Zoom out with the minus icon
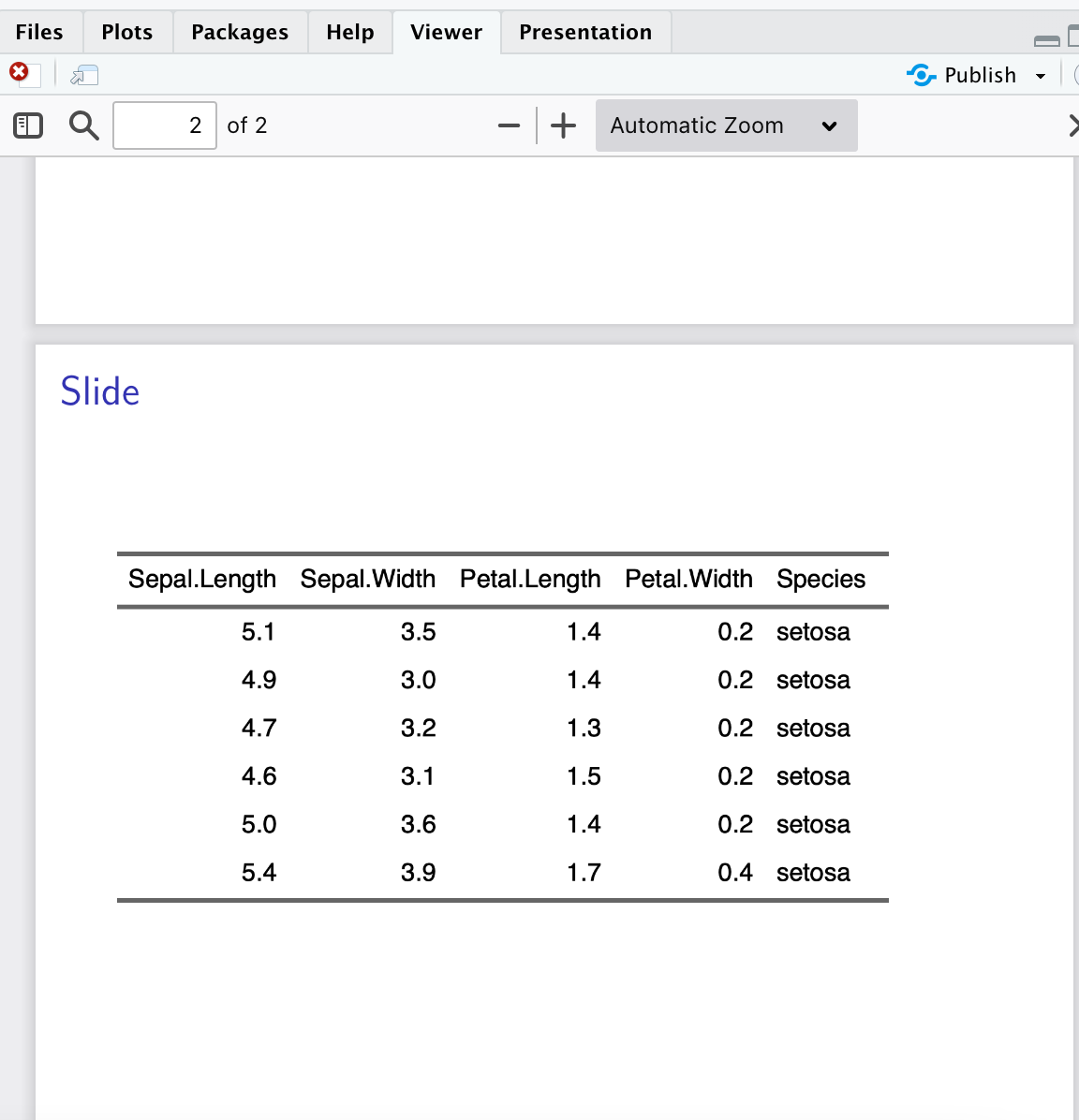The image size is (1079, 1120). click(509, 125)
